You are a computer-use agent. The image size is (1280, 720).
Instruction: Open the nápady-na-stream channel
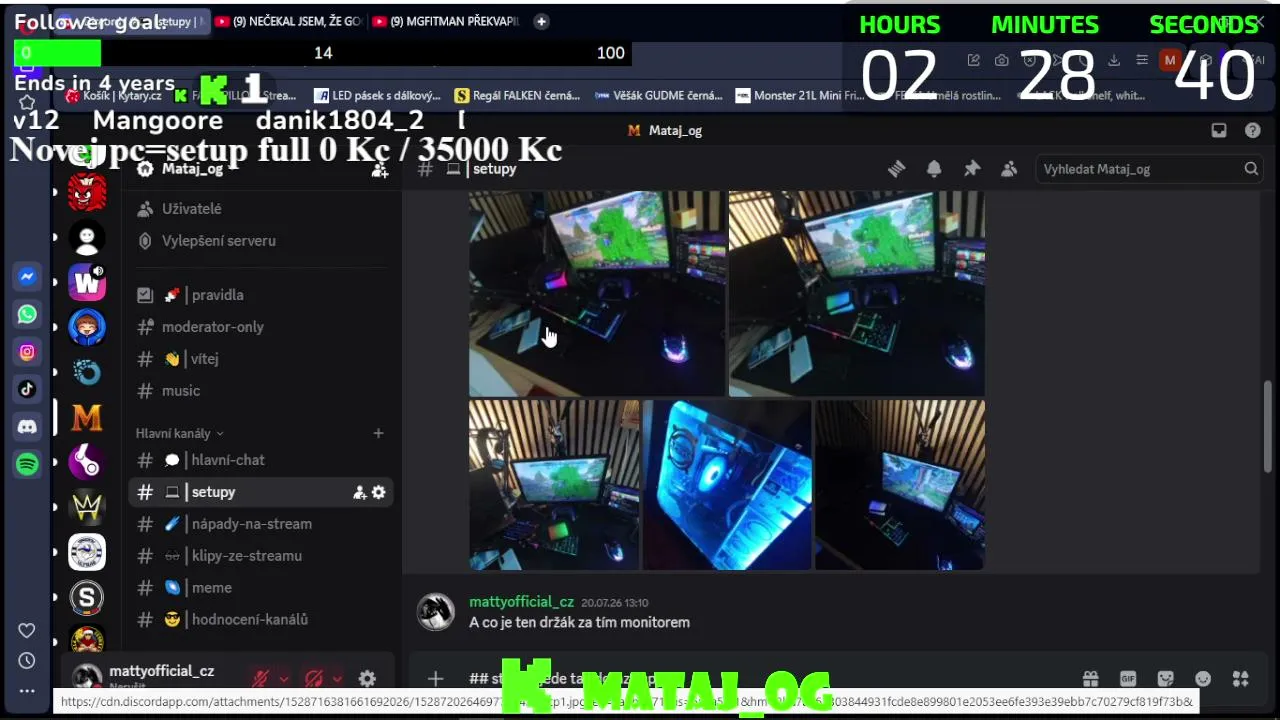pyautogui.click(x=260, y=524)
